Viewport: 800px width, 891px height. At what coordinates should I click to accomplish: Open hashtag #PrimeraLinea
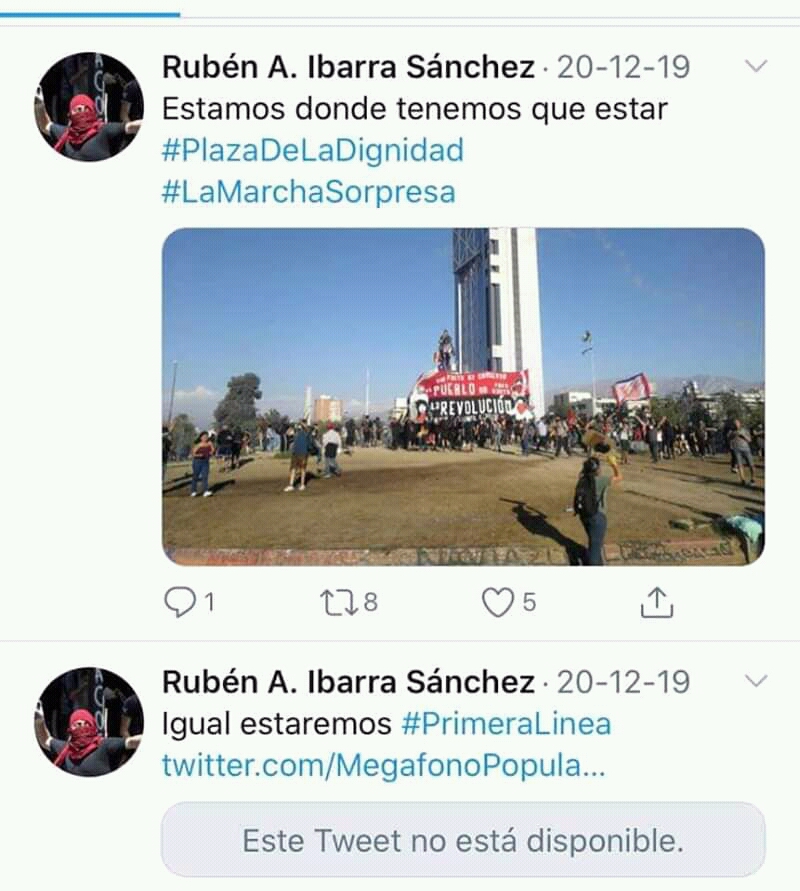coord(506,723)
